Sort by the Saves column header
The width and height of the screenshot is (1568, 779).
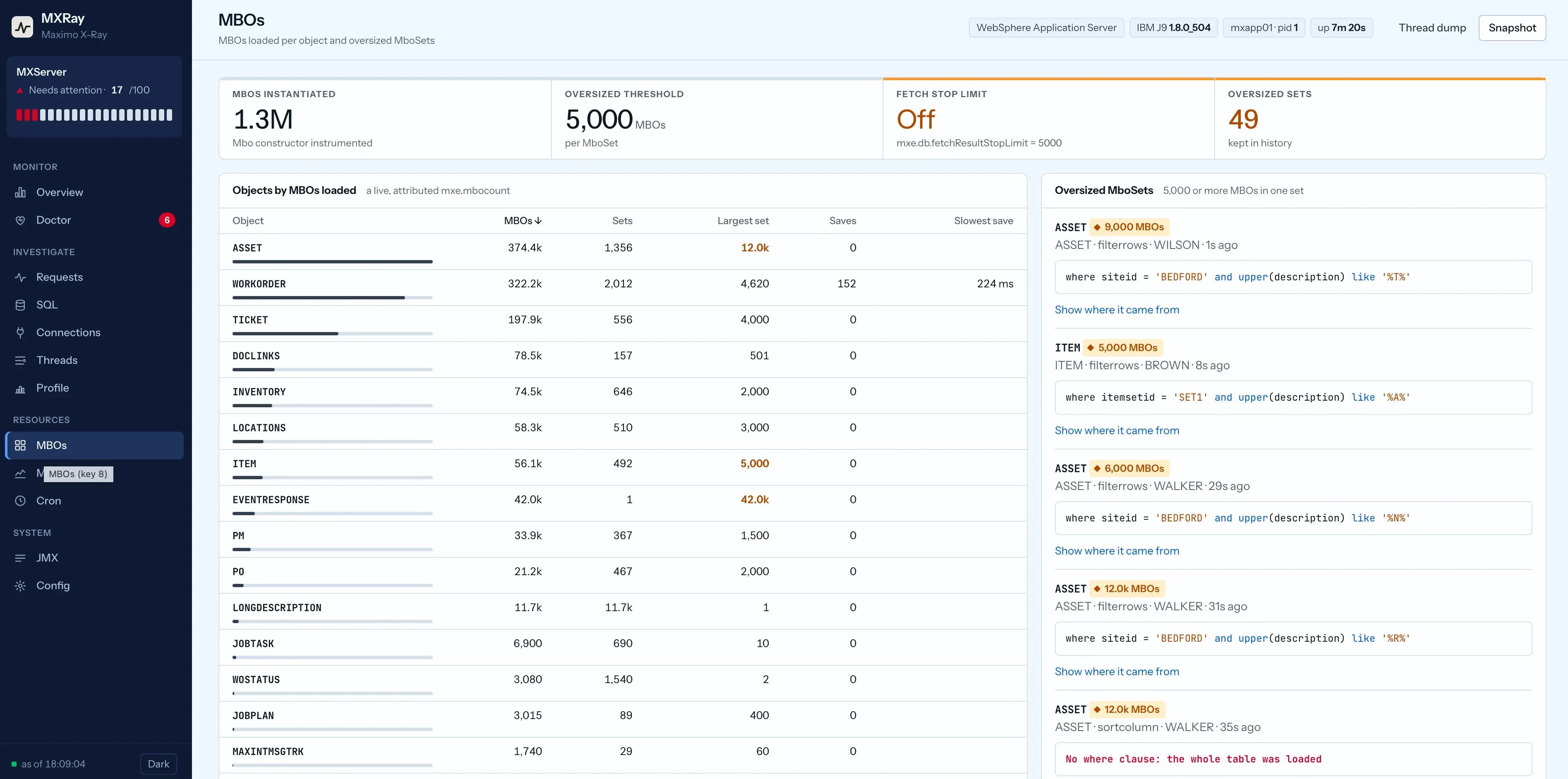point(842,221)
